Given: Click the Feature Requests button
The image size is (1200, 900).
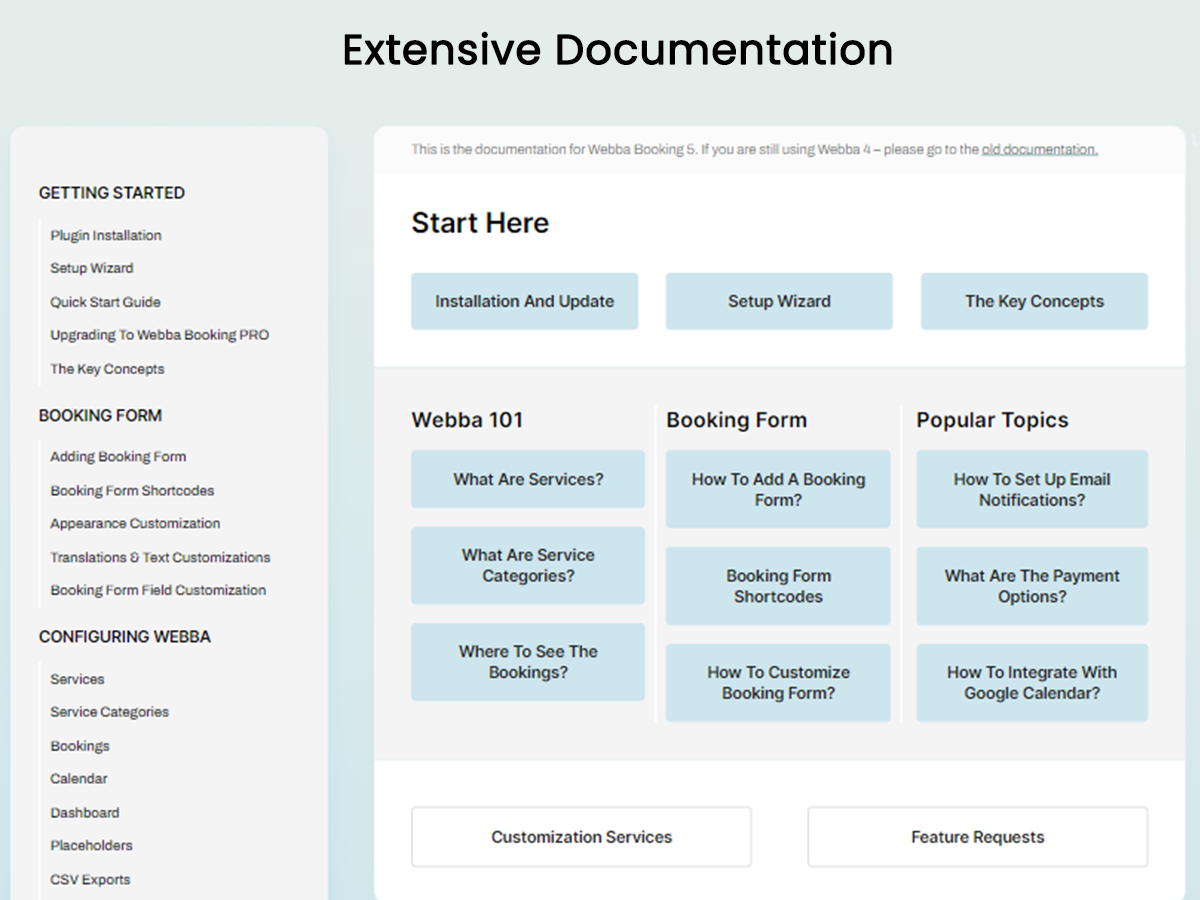Looking at the screenshot, I should tap(978, 837).
